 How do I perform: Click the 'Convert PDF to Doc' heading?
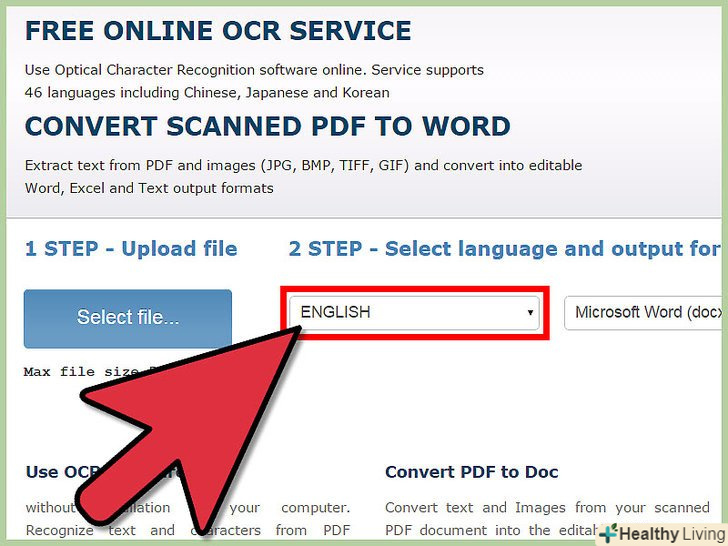click(472, 472)
